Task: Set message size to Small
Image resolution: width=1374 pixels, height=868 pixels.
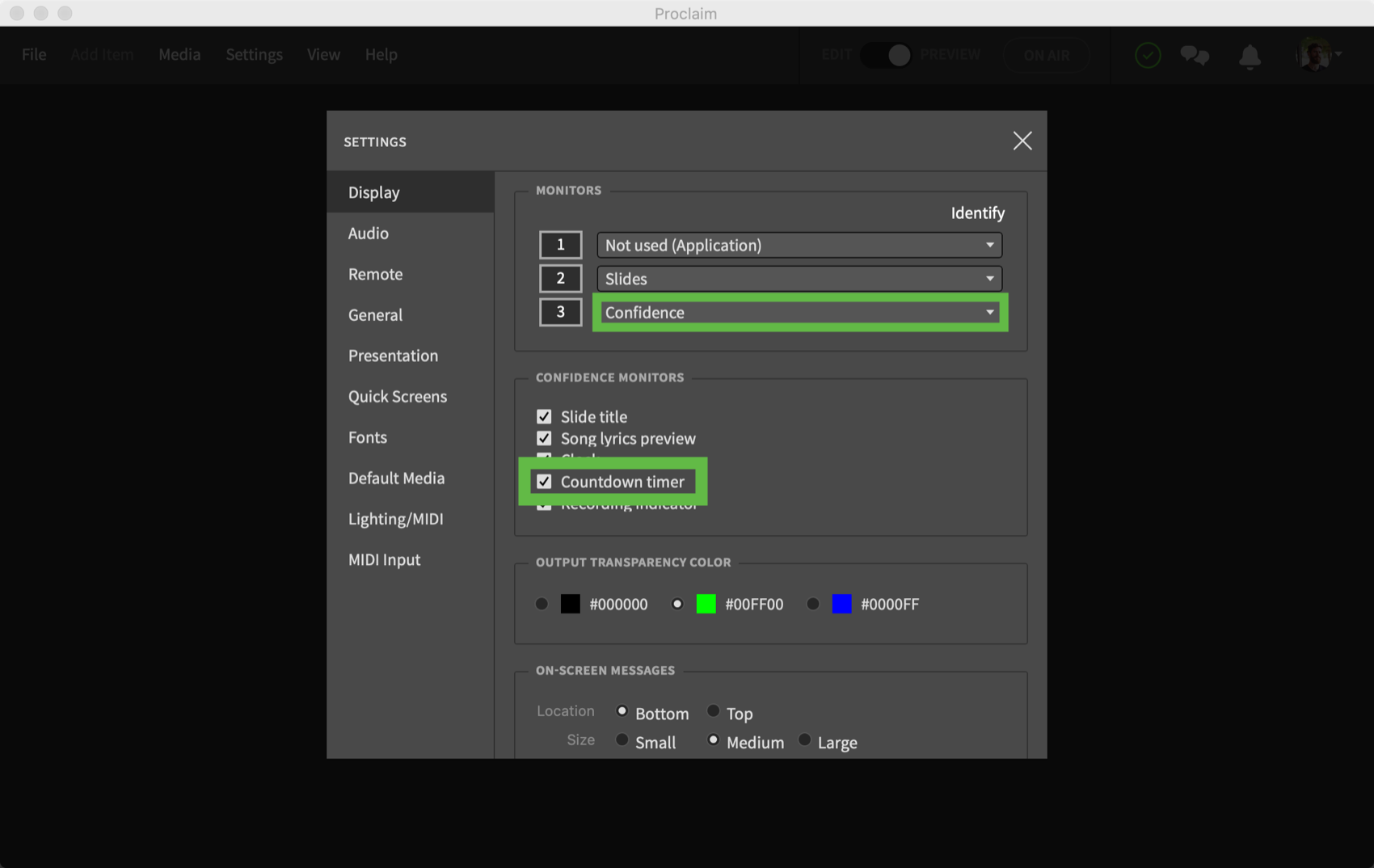Action: point(622,739)
